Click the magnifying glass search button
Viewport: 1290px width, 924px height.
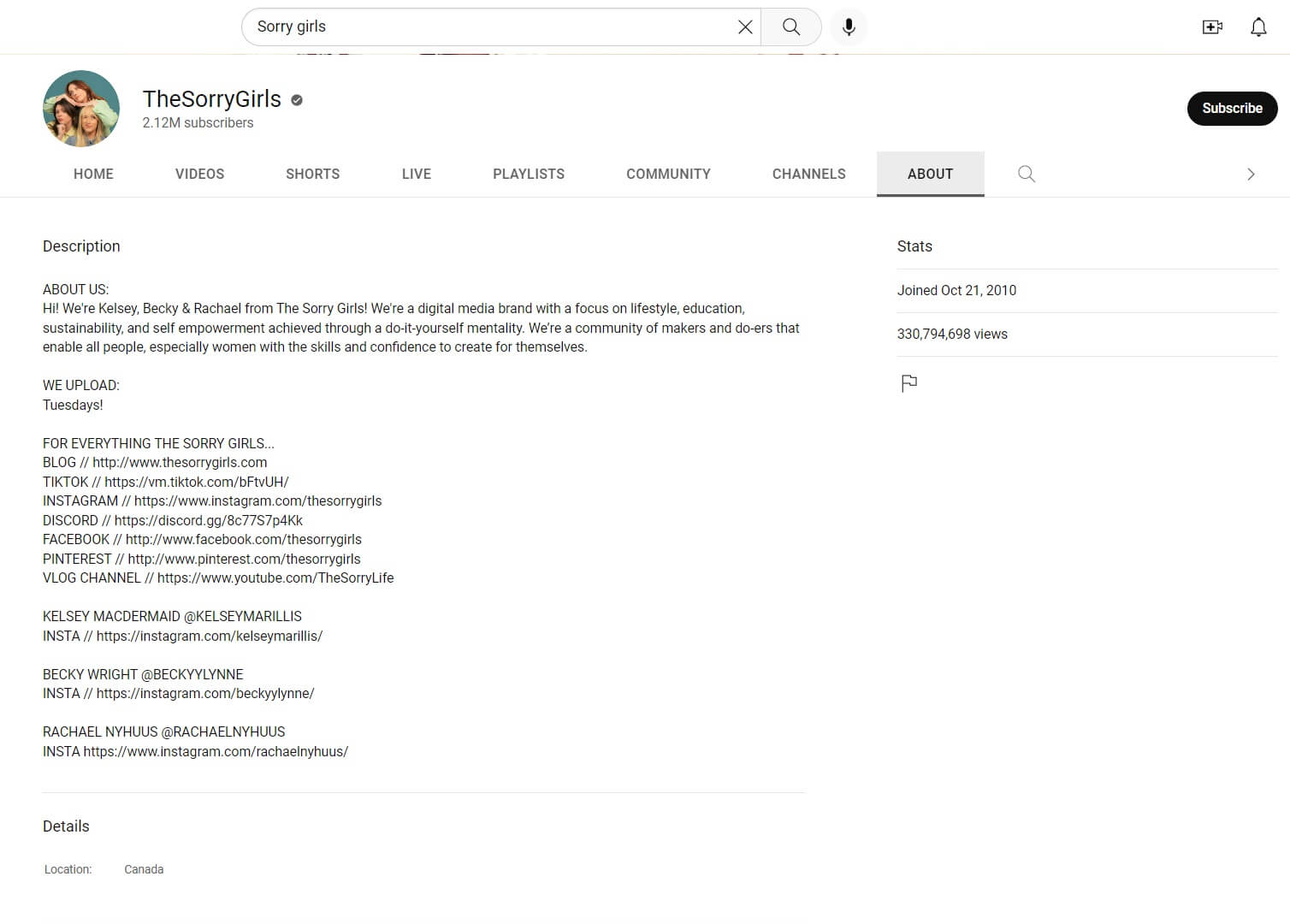(x=791, y=27)
